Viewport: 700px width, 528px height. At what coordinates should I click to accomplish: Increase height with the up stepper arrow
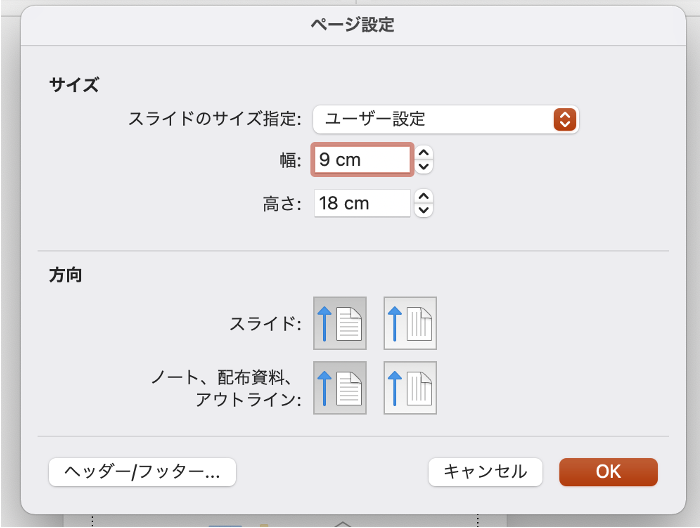point(424,196)
